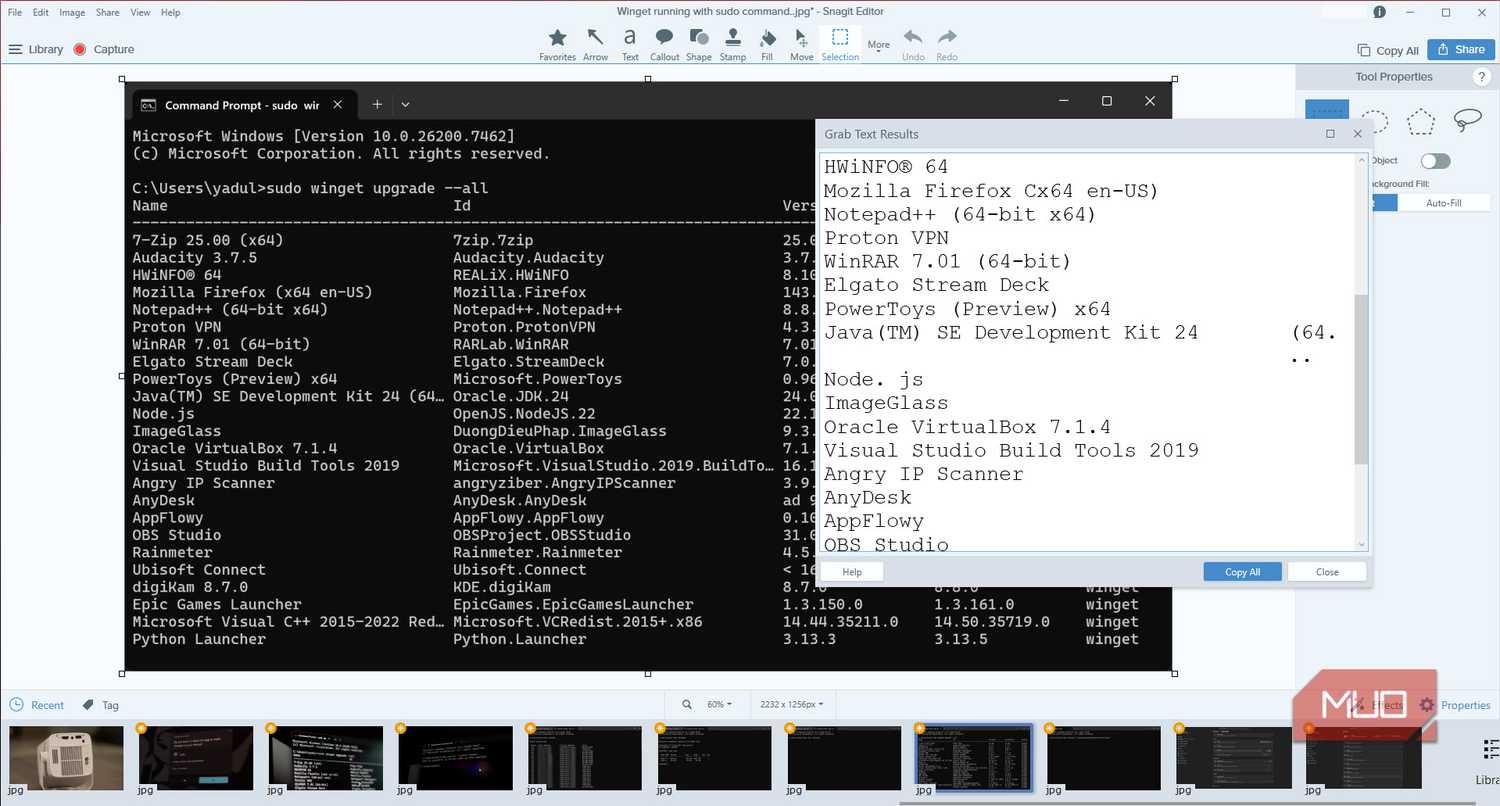Viewport: 1500px width, 806px height.
Task: Click the Redo arrow
Action: [x=947, y=44]
